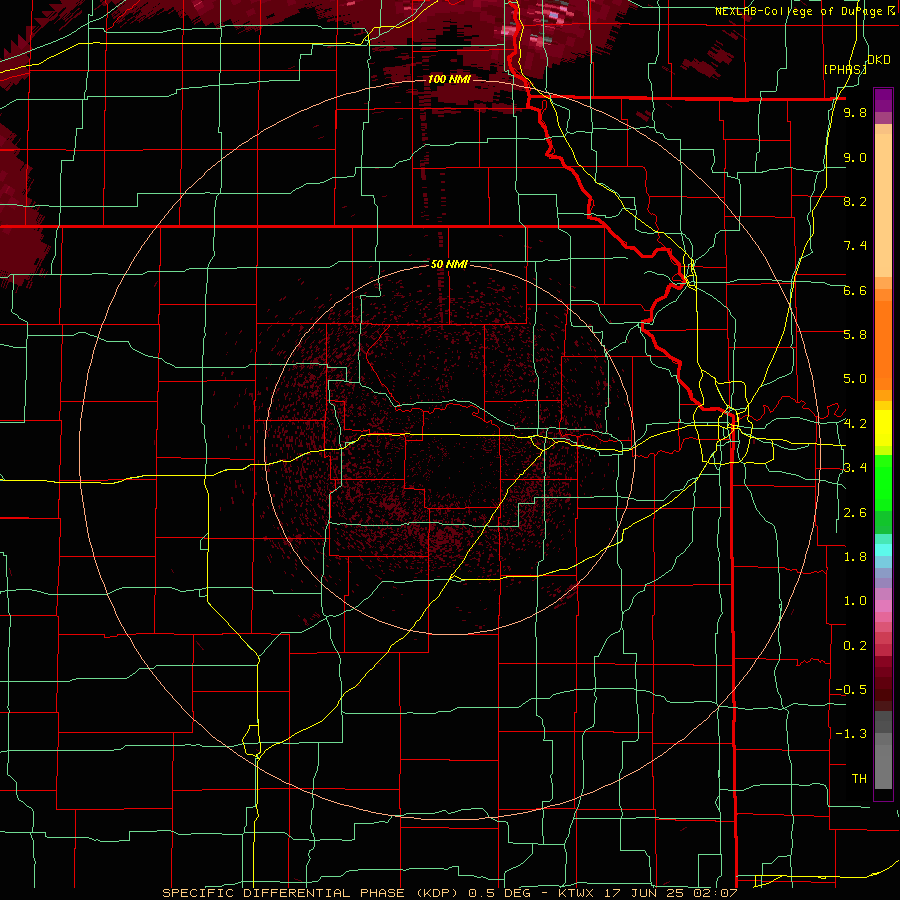Screen dimensions: 900x900
Task: Click the "5.0" scale value
Action: pyautogui.click(x=855, y=379)
